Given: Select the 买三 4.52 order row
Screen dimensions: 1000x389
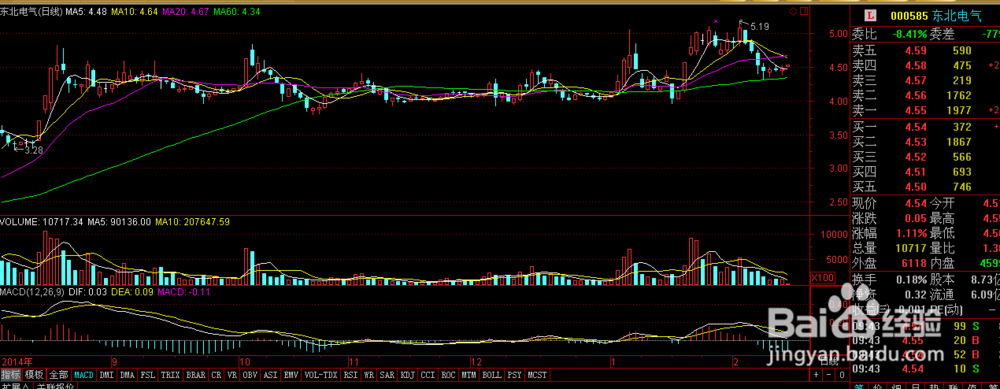Looking at the screenshot, I should click(x=926, y=157).
